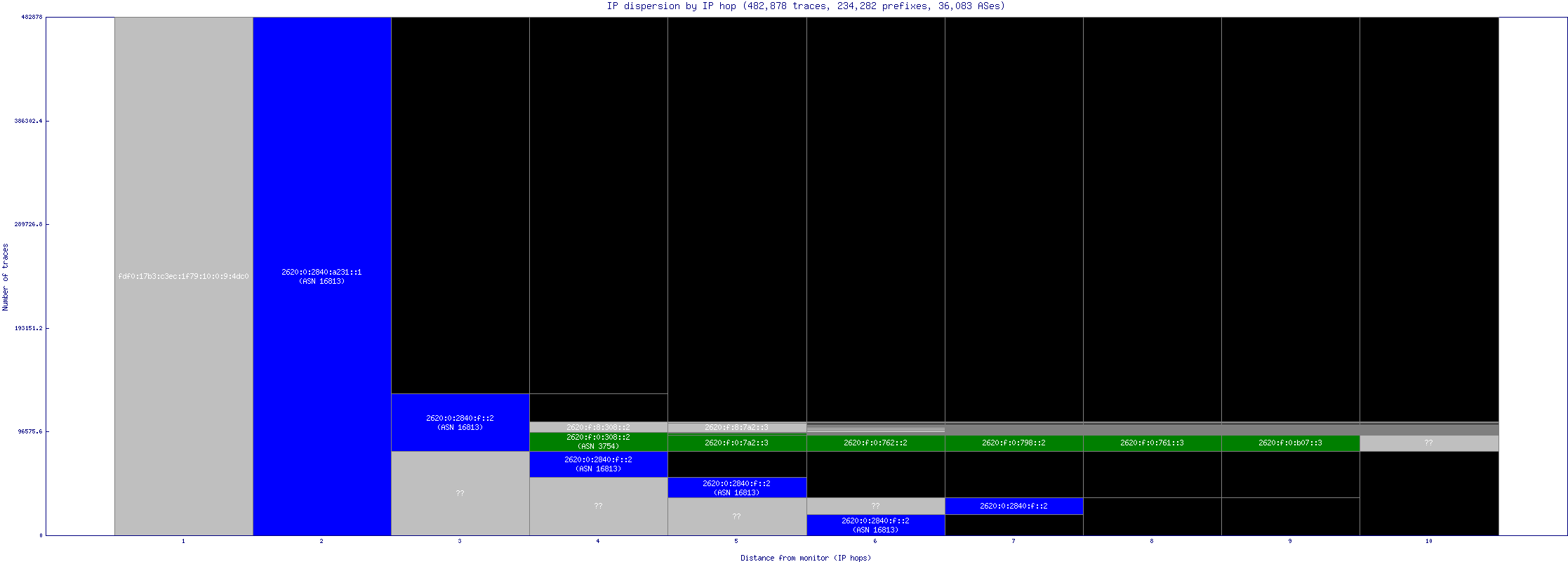Select the green 2620:f:0:761::3 block
Viewport: 1568px width, 562px height.
pyautogui.click(x=1152, y=443)
